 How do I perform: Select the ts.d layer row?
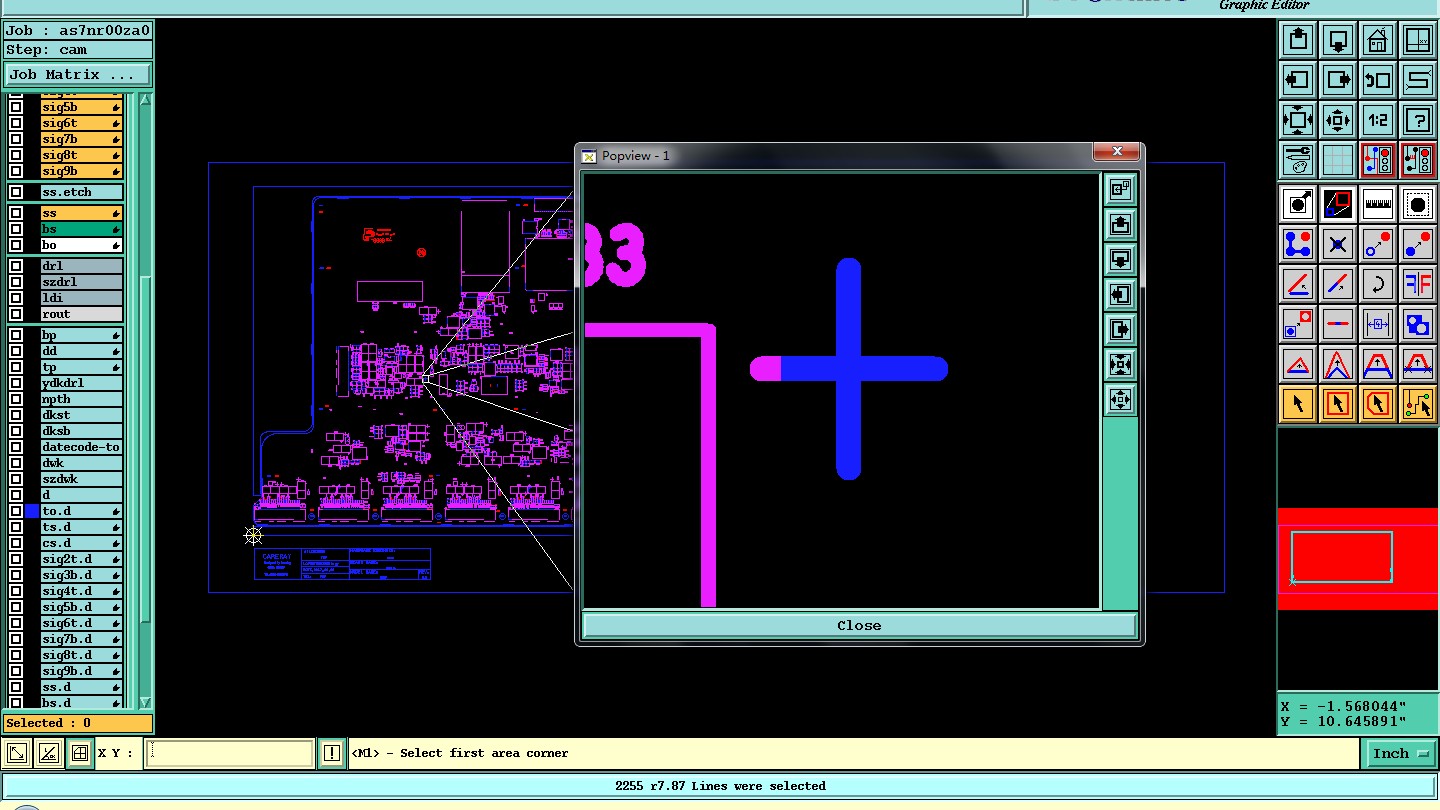click(81, 527)
